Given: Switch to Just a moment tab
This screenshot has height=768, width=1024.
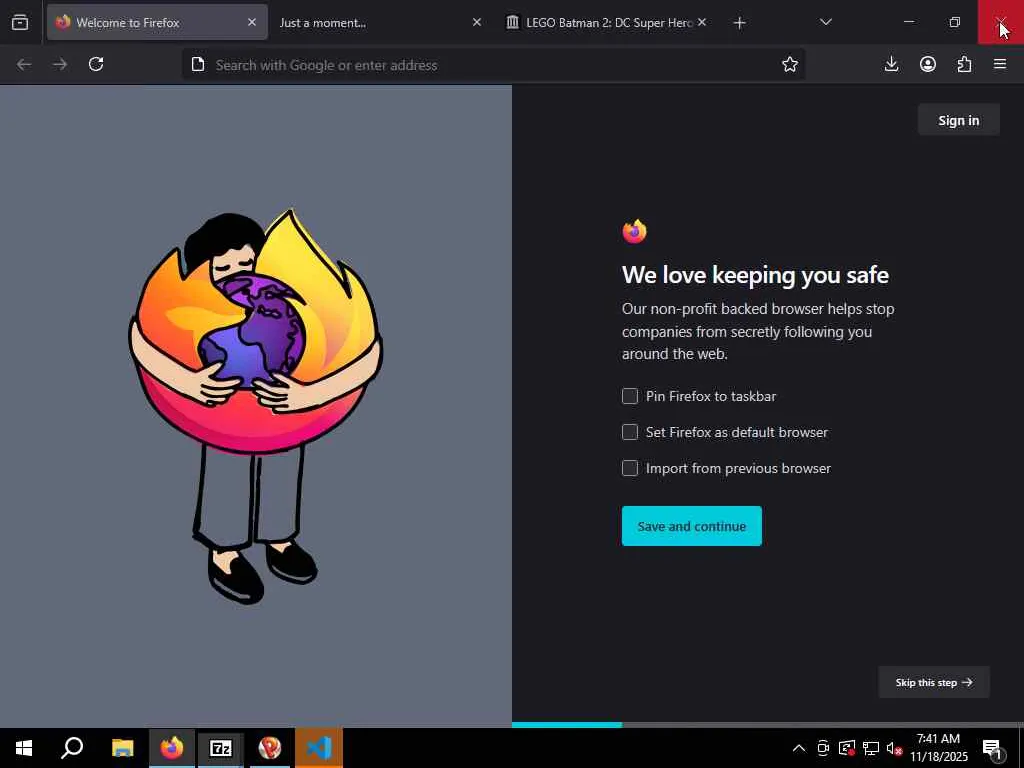Looking at the screenshot, I should 381,22.
